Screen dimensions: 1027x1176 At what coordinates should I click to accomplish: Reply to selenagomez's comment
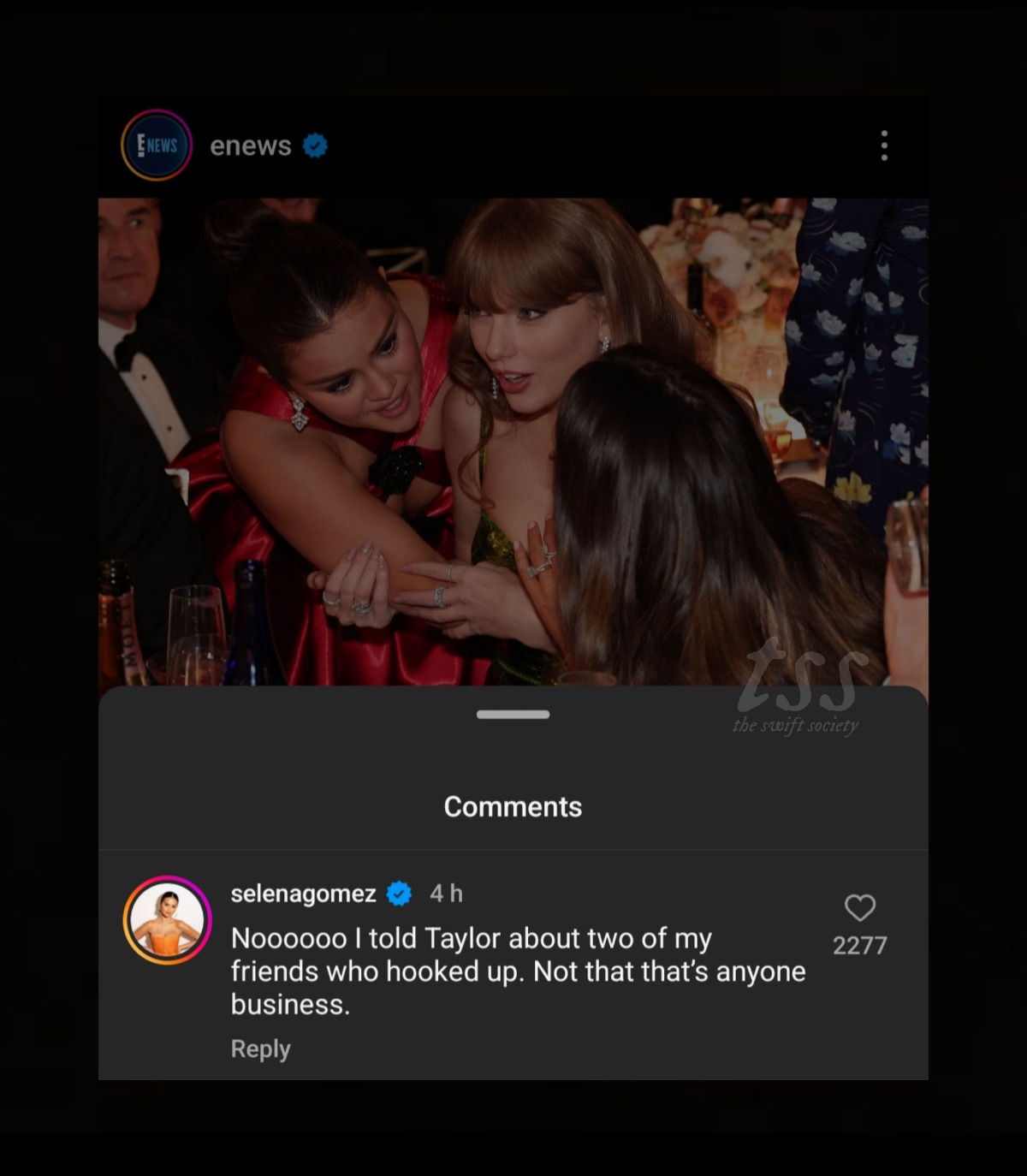click(x=259, y=1048)
